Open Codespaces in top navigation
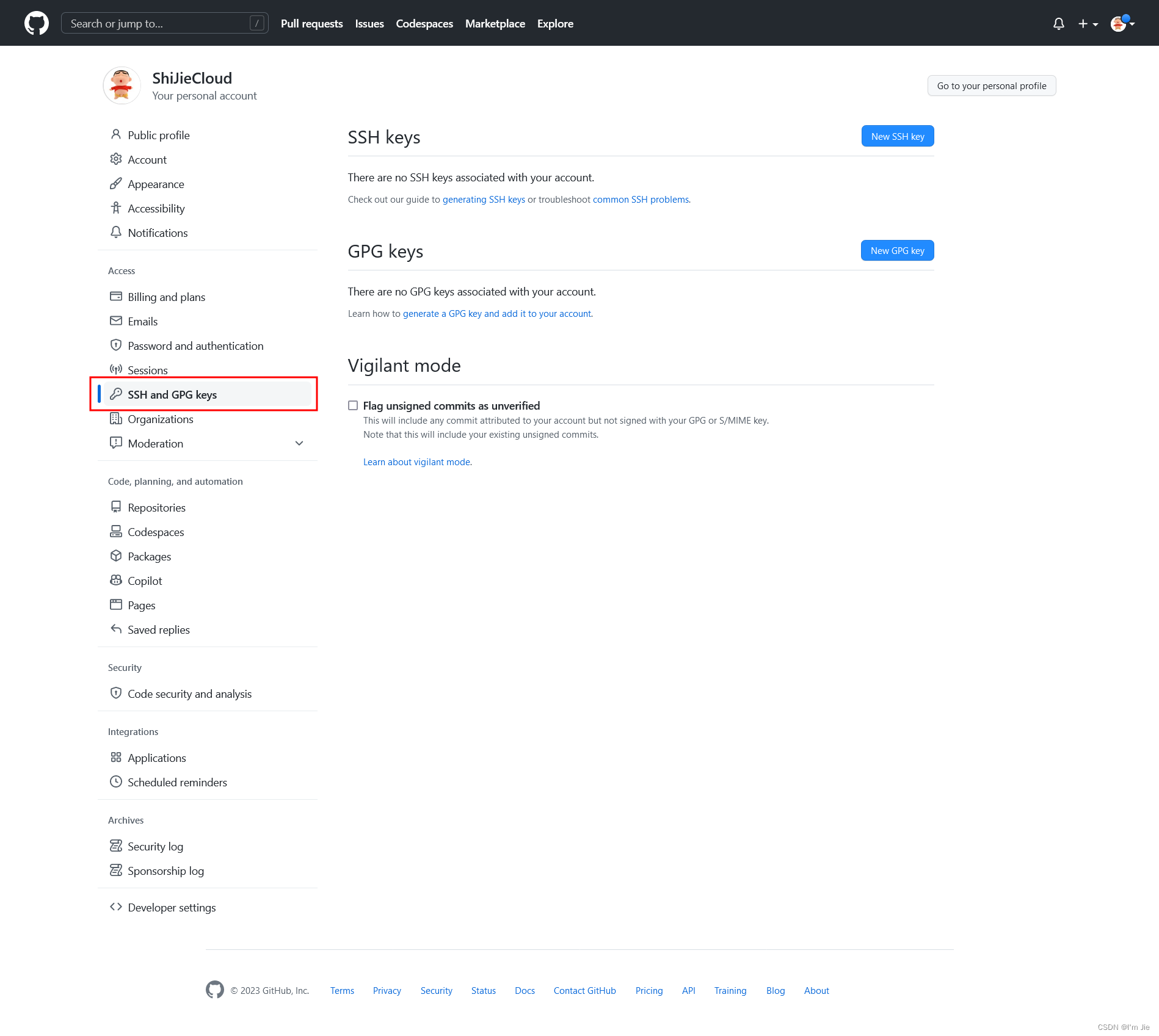 424,24
